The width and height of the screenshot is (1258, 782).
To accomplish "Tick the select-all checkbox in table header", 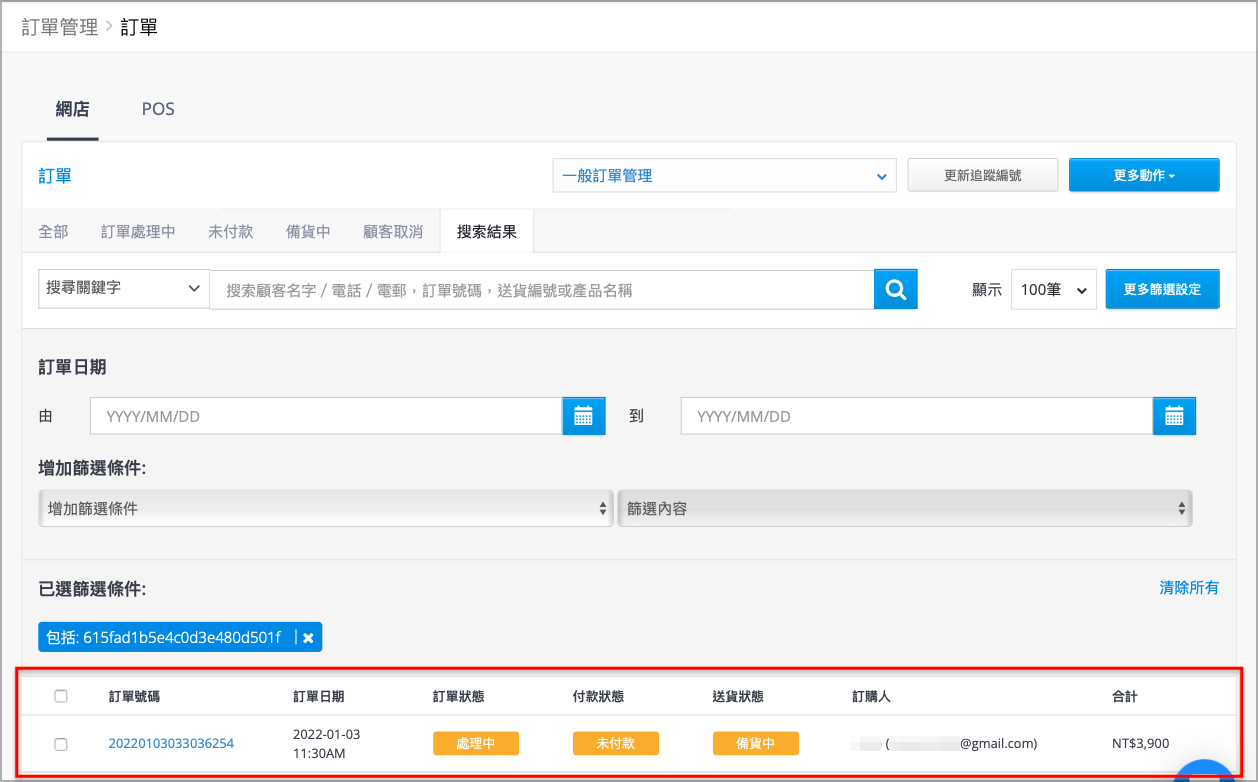I will click(61, 696).
